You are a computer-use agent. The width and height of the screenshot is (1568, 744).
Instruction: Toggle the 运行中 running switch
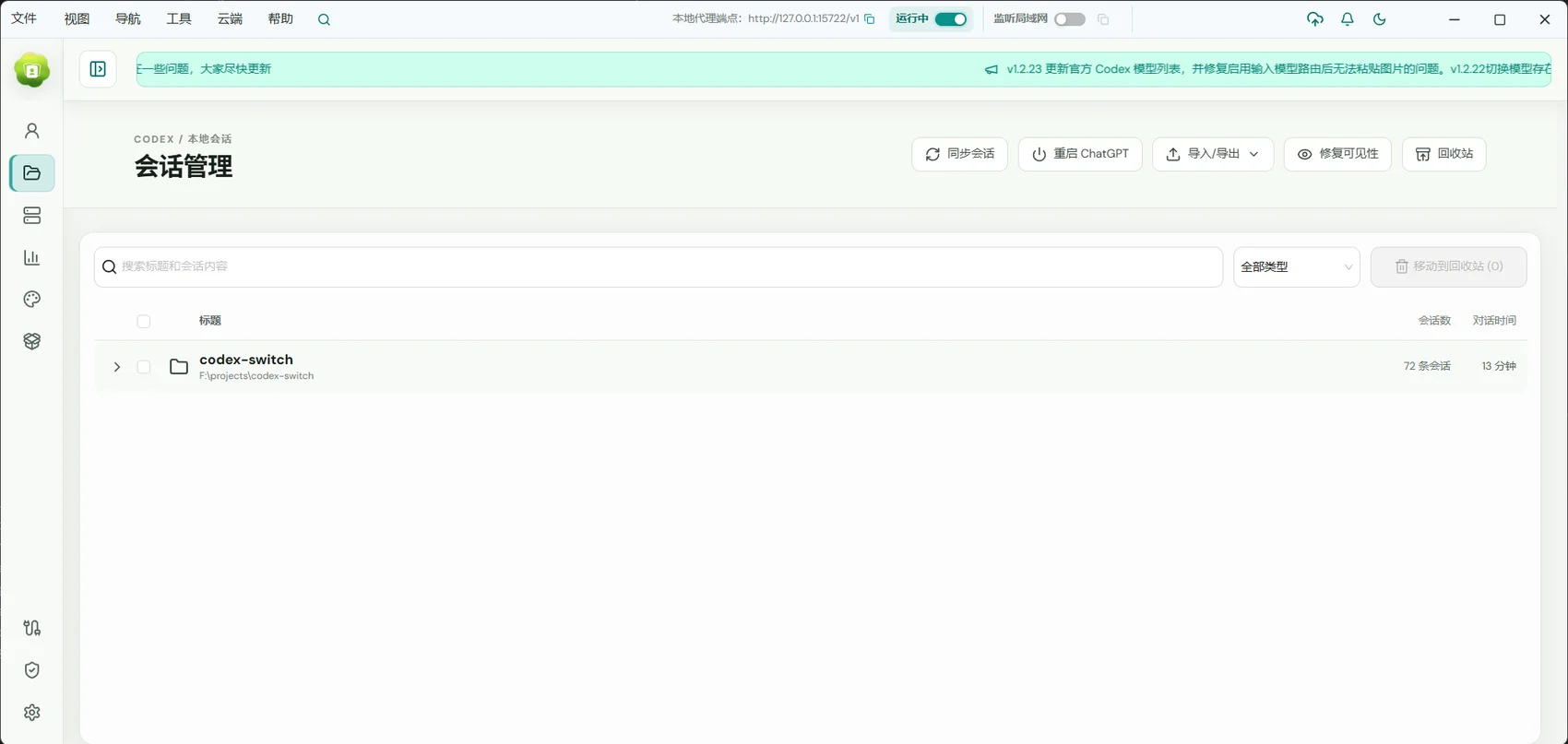coord(951,19)
